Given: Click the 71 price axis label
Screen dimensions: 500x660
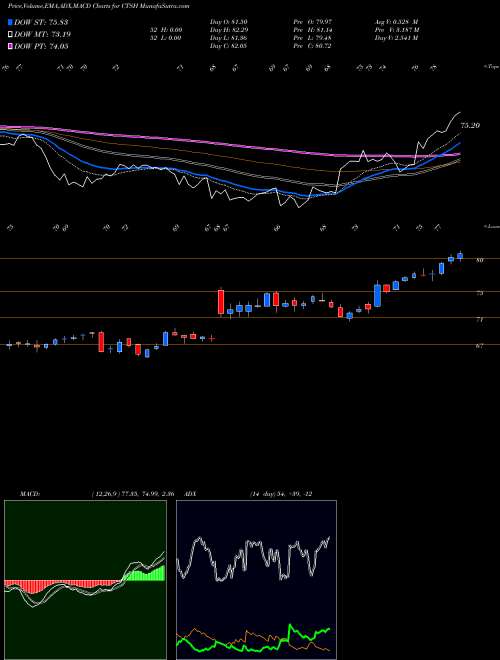Looking at the screenshot, I should (x=480, y=320).
